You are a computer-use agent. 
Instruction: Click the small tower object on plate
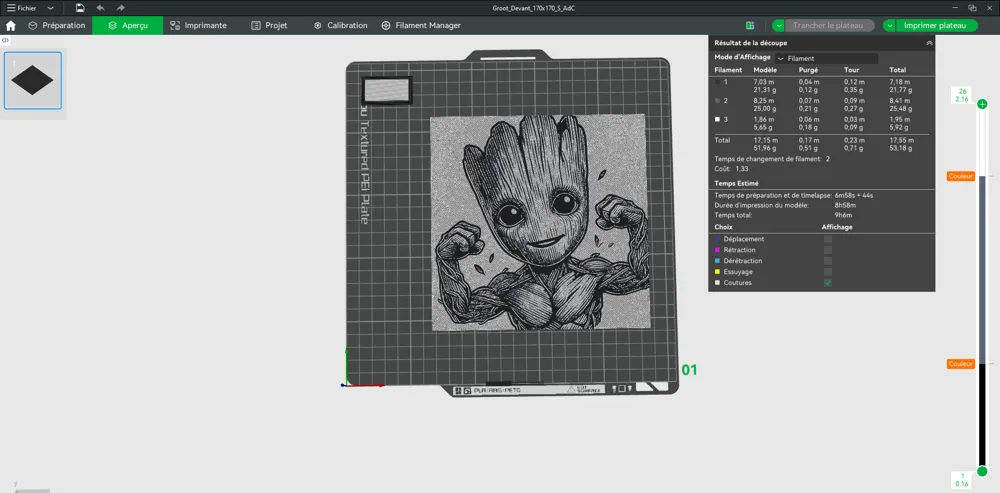(387, 90)
